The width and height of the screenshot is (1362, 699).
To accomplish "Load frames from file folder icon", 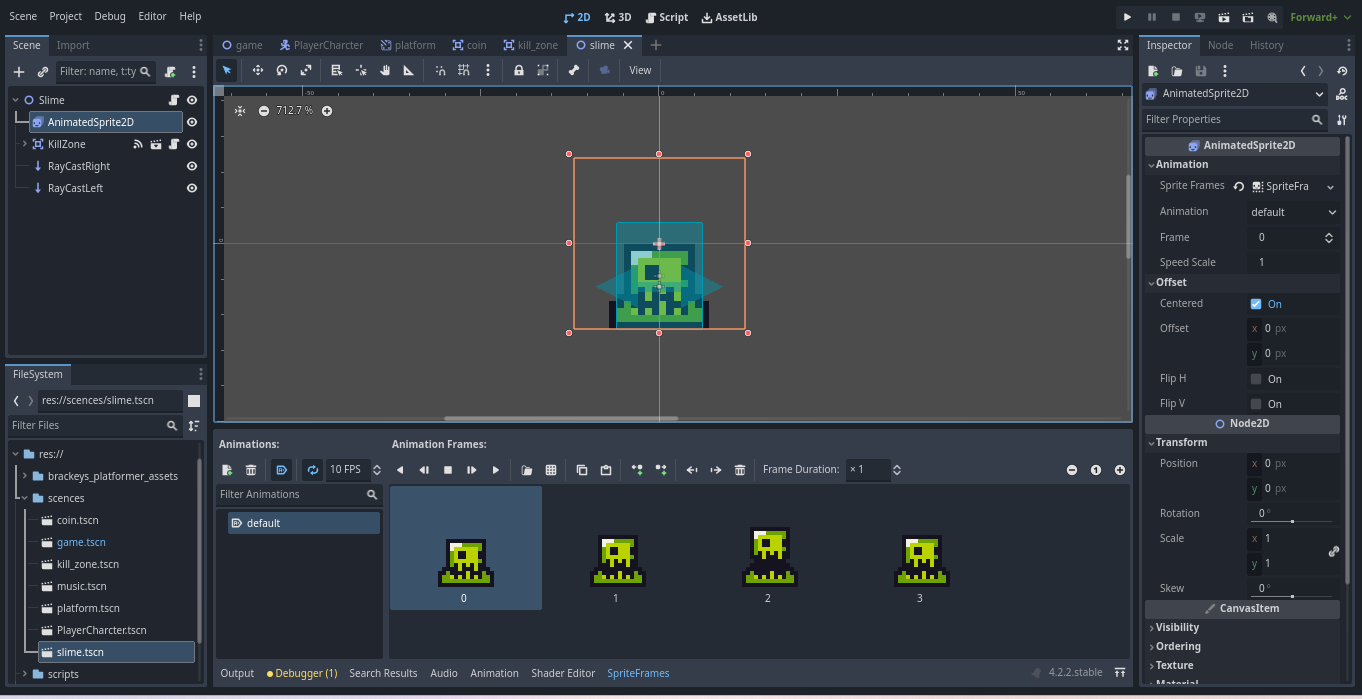I will point(527,470).
